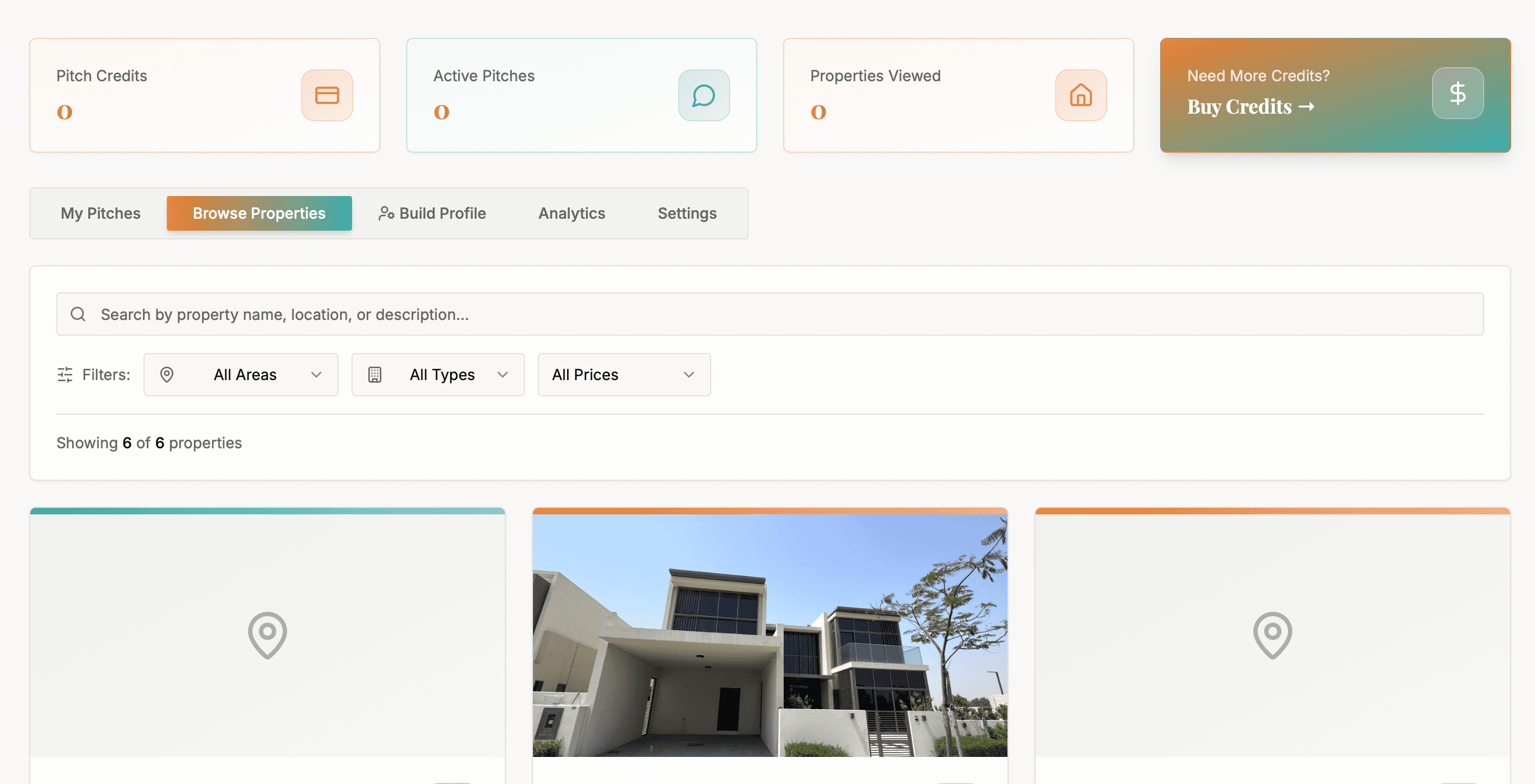Click the location pin icon inside All Areas filter

(167, 375)
